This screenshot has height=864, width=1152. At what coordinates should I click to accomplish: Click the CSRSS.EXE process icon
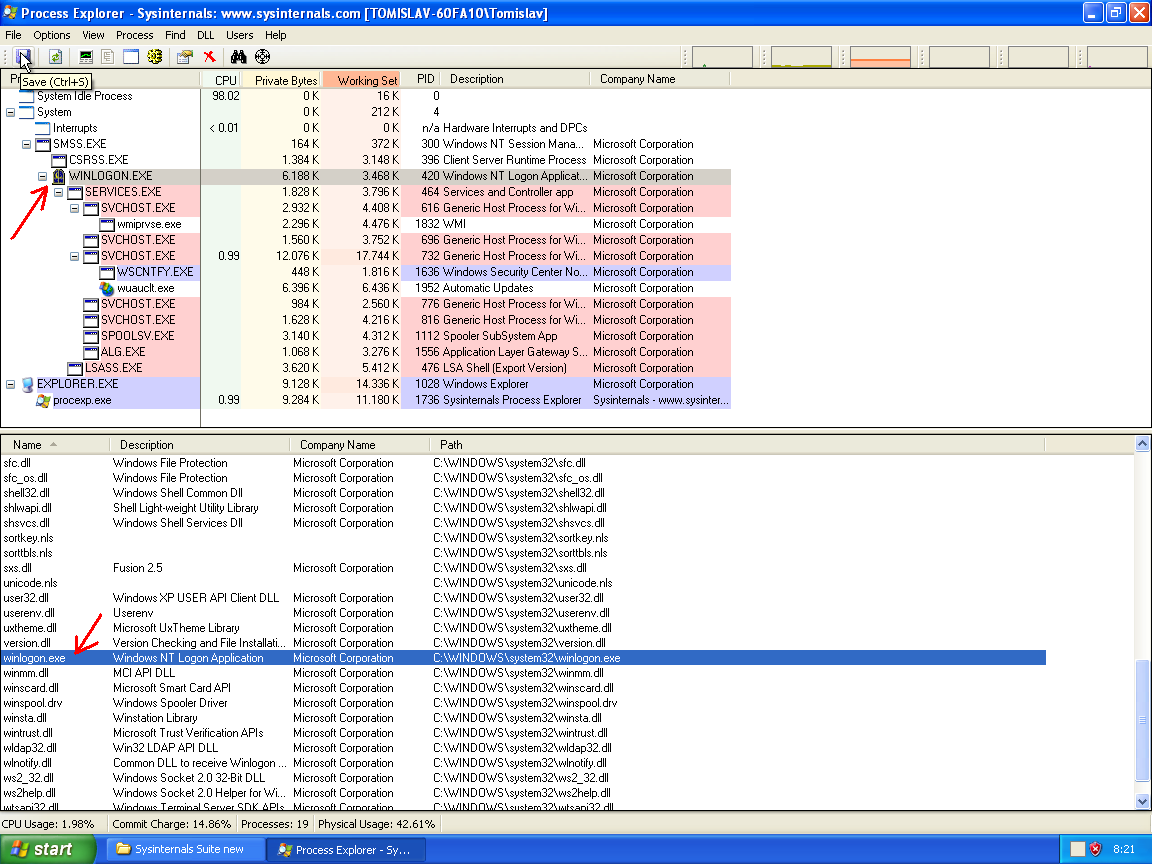59,160
